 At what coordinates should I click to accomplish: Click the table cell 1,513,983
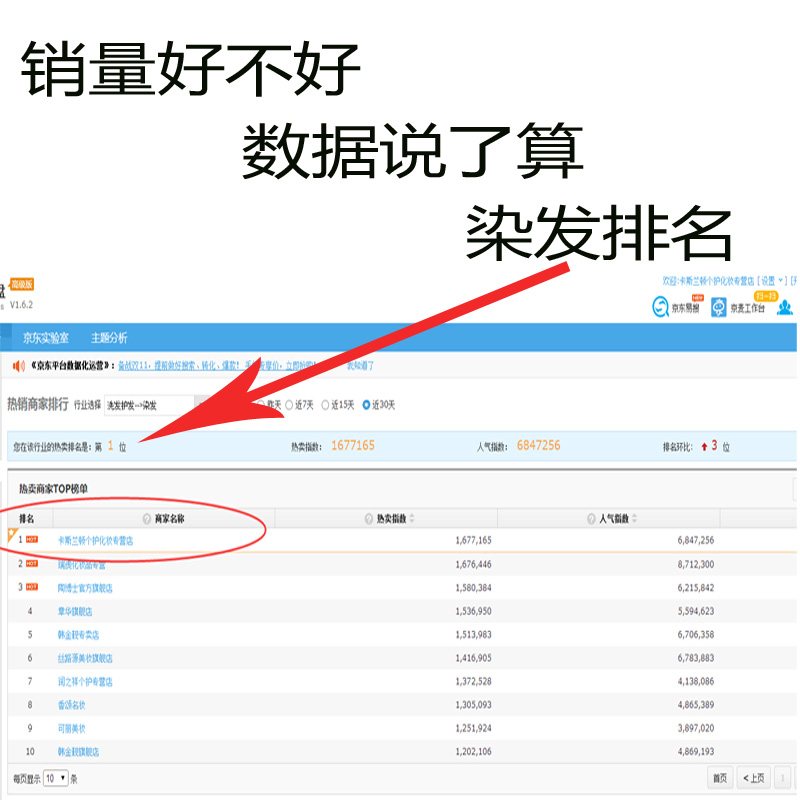473,635
